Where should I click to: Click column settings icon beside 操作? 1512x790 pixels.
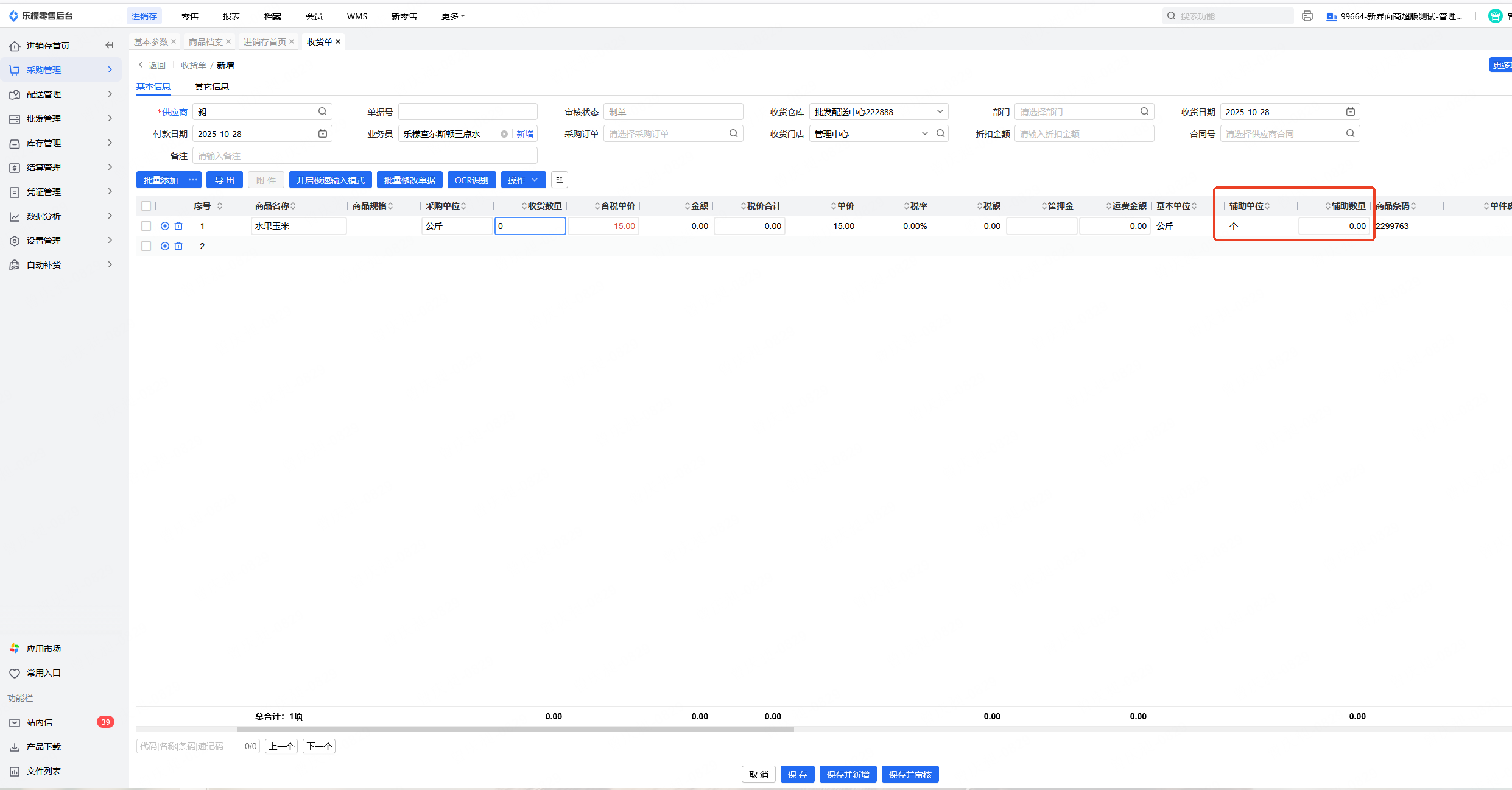[x=559, y=180]
